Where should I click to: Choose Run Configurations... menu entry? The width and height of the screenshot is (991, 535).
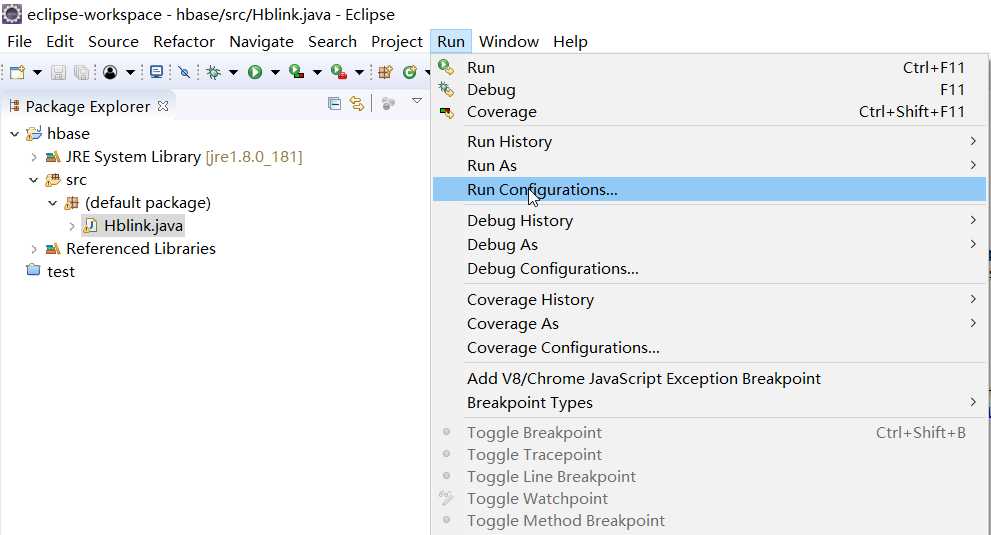click(709, 190)
